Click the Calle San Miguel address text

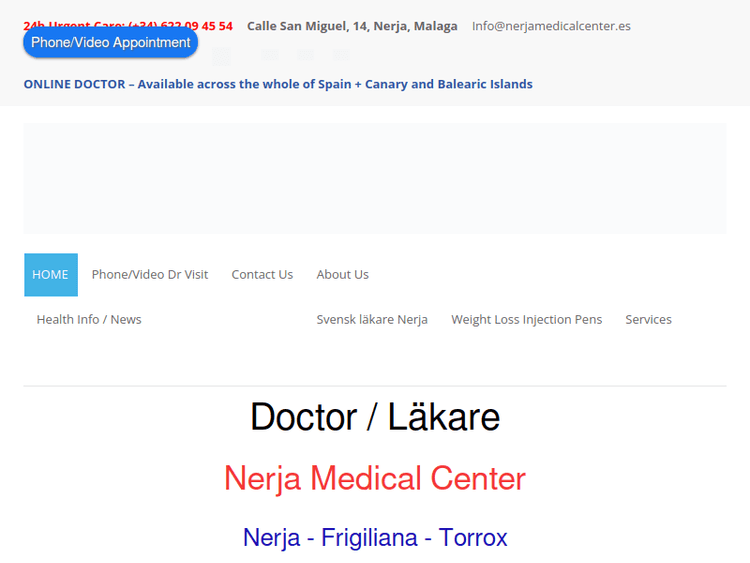(x=352, y=26)
